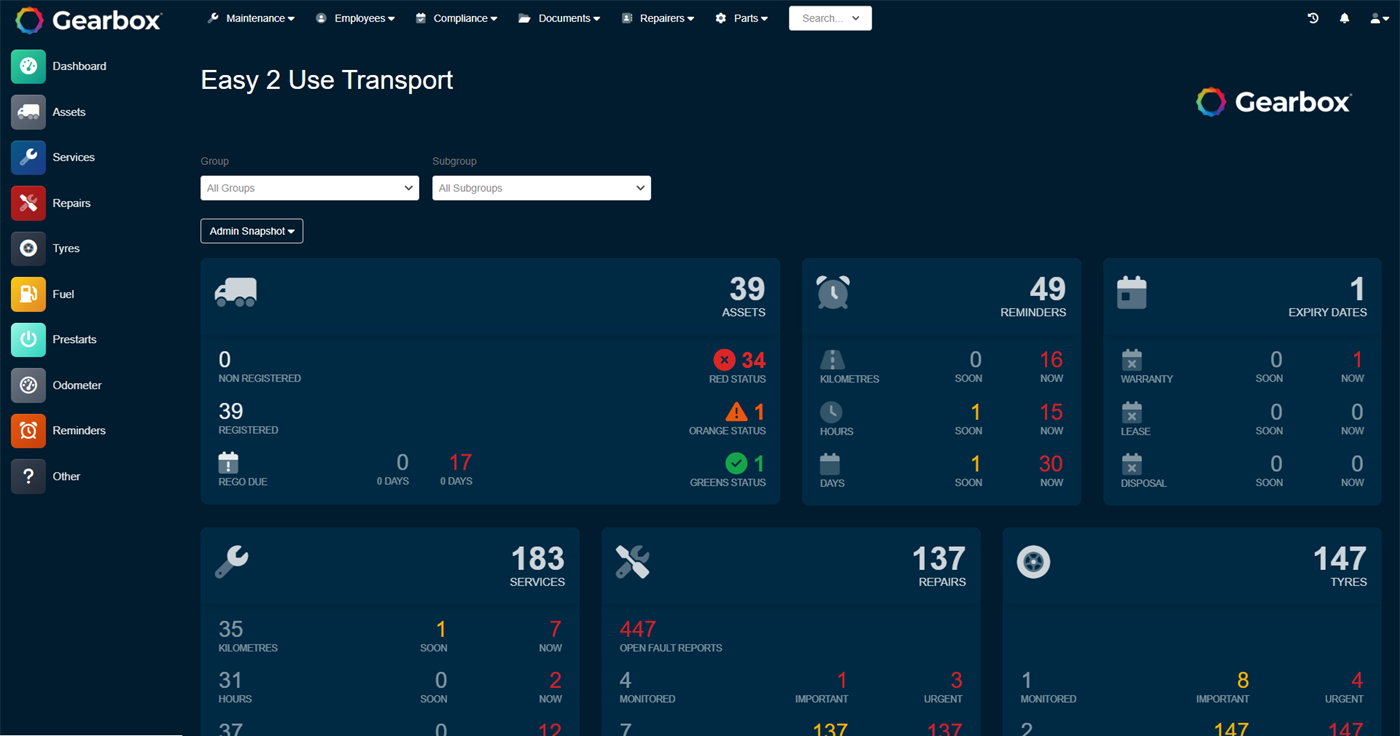
Task: Go to Dashboard via sidebar label
Action: point(79,66)
